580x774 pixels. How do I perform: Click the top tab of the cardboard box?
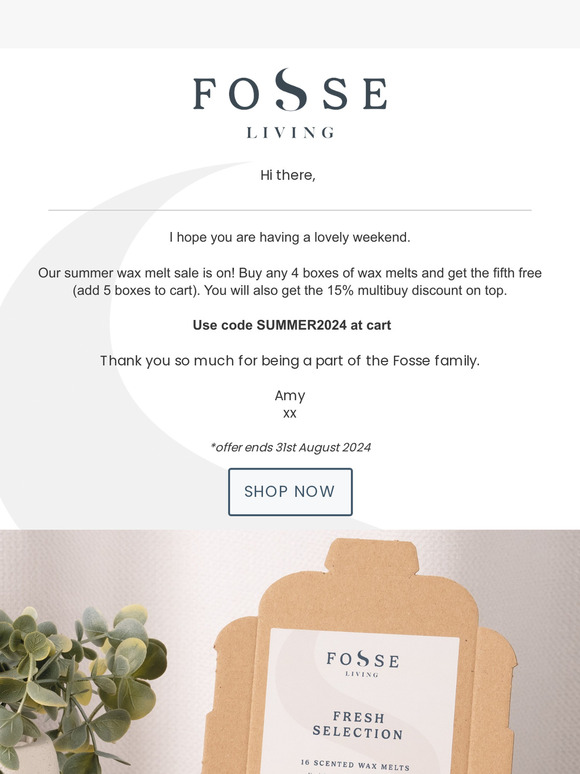click(x=372, y=556)
